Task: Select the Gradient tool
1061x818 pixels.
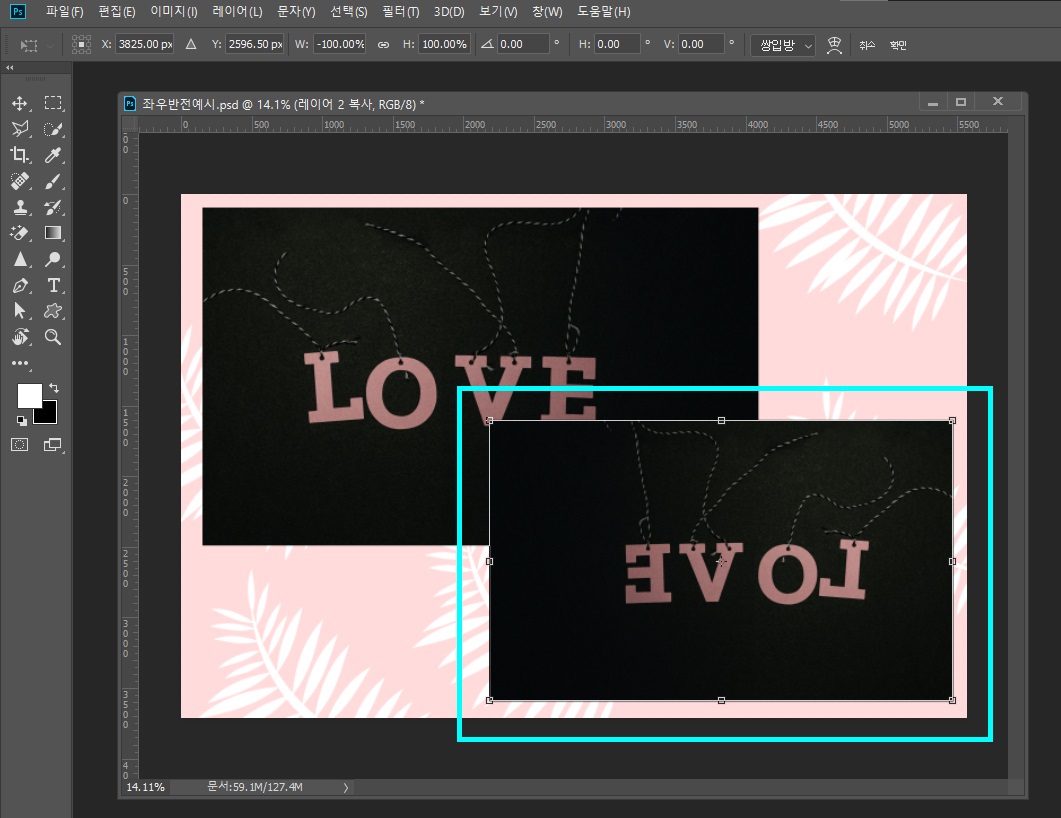Action: coord(53,233)
